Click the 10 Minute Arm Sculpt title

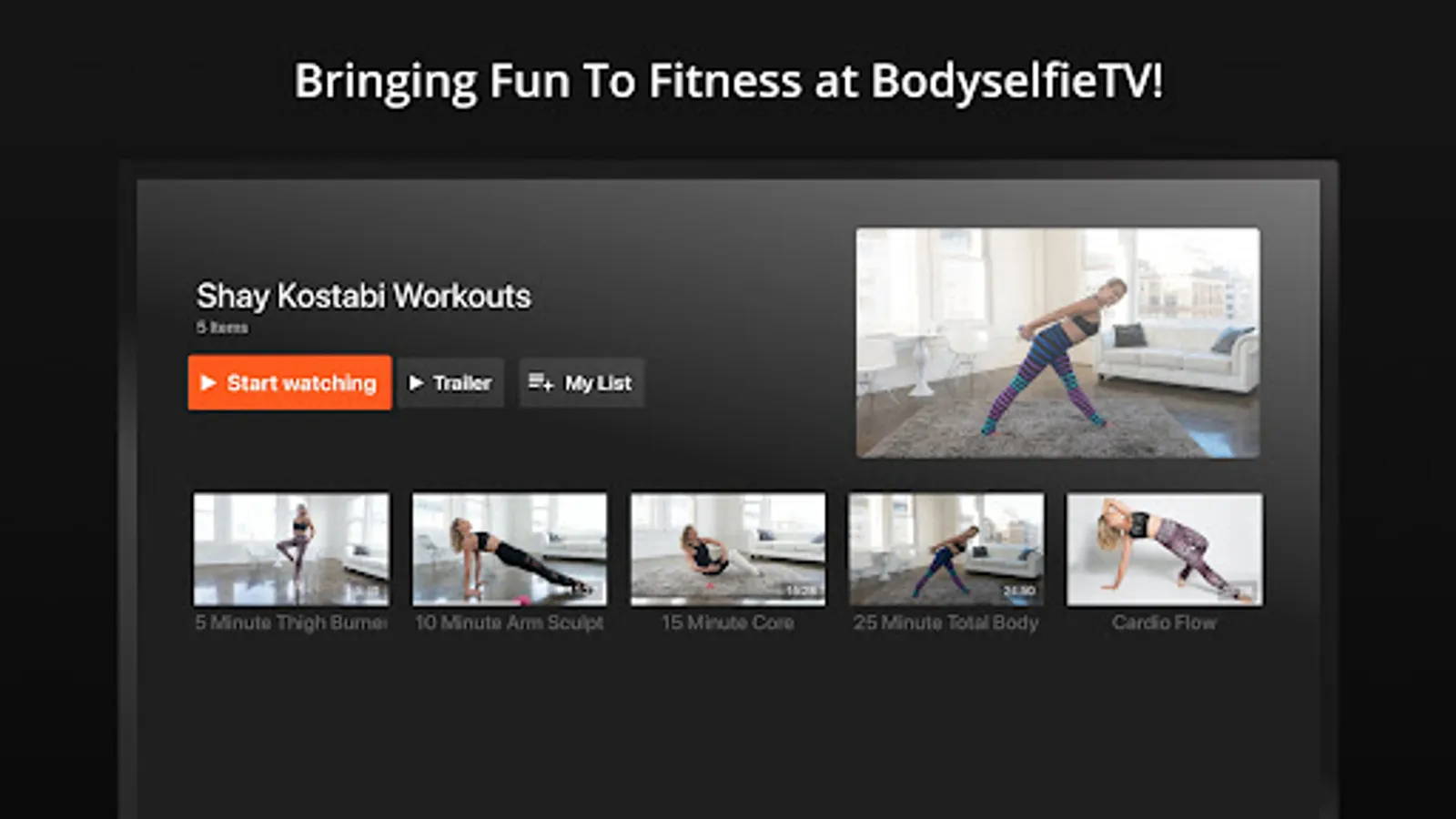[x=510, y=623]
